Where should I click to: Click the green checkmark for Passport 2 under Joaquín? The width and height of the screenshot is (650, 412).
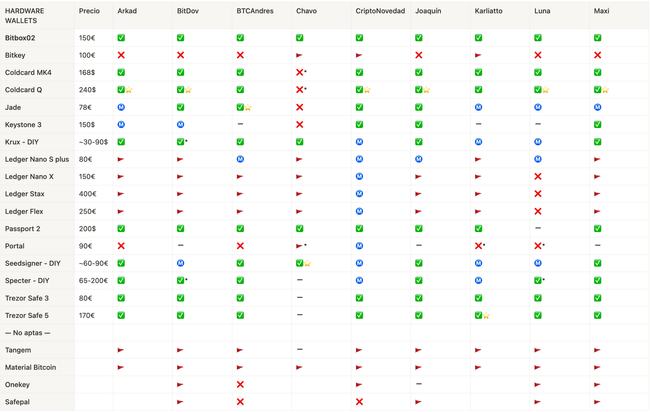pos(418,228)
